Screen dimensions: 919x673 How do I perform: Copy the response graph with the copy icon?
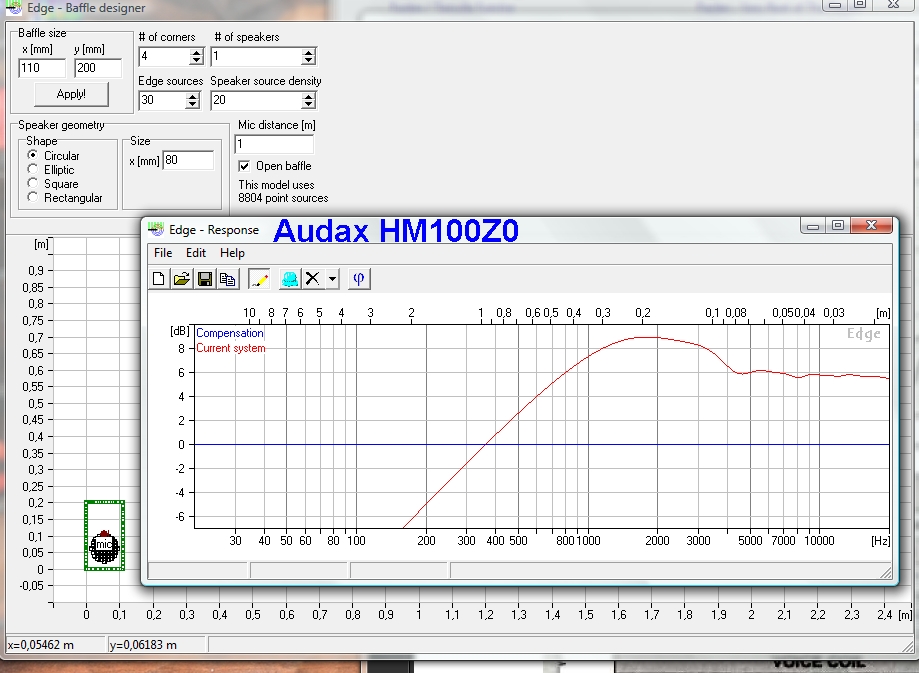227,279
